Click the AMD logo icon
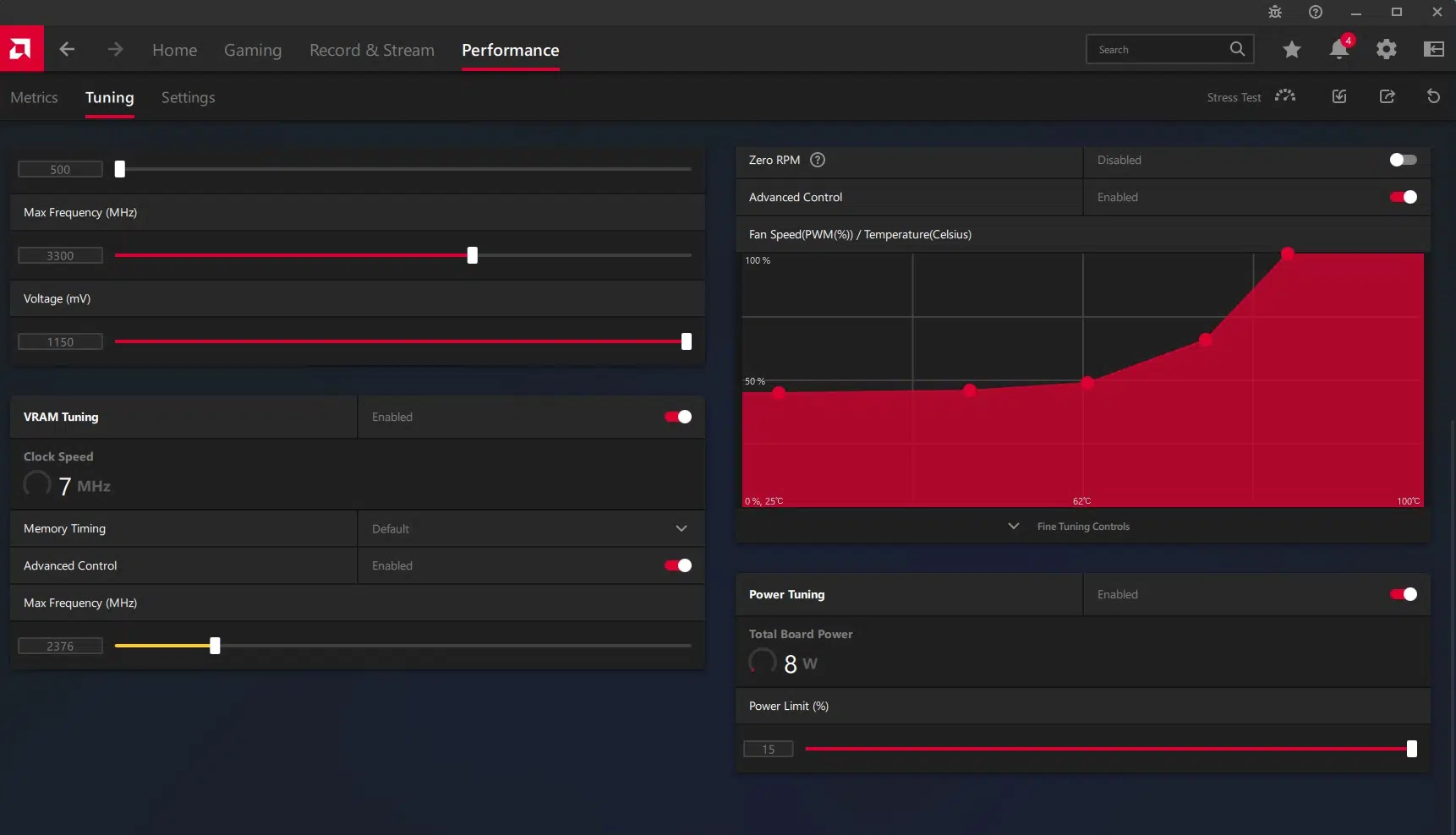The image size is (1456, 835). pyautogui.click(x=21, y=49)
